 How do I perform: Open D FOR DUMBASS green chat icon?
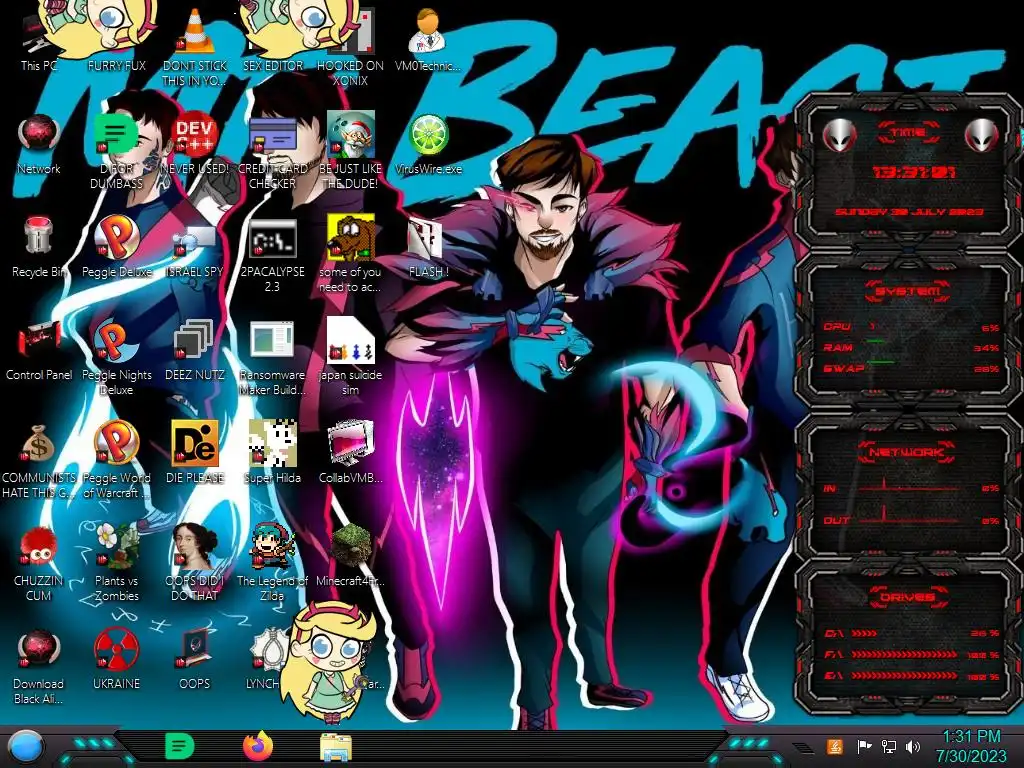coord(116,152)
